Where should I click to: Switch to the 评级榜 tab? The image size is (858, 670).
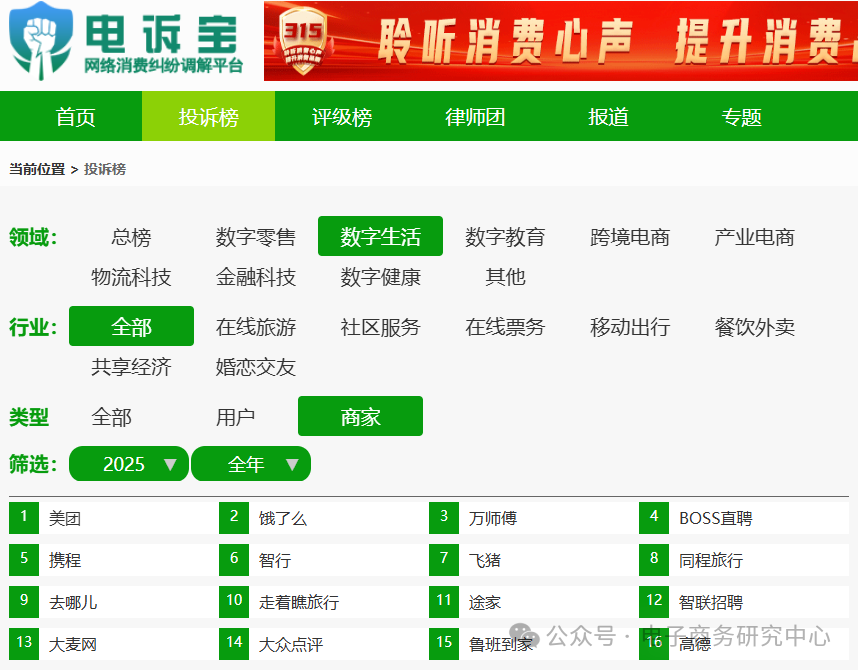pos(341,117)
